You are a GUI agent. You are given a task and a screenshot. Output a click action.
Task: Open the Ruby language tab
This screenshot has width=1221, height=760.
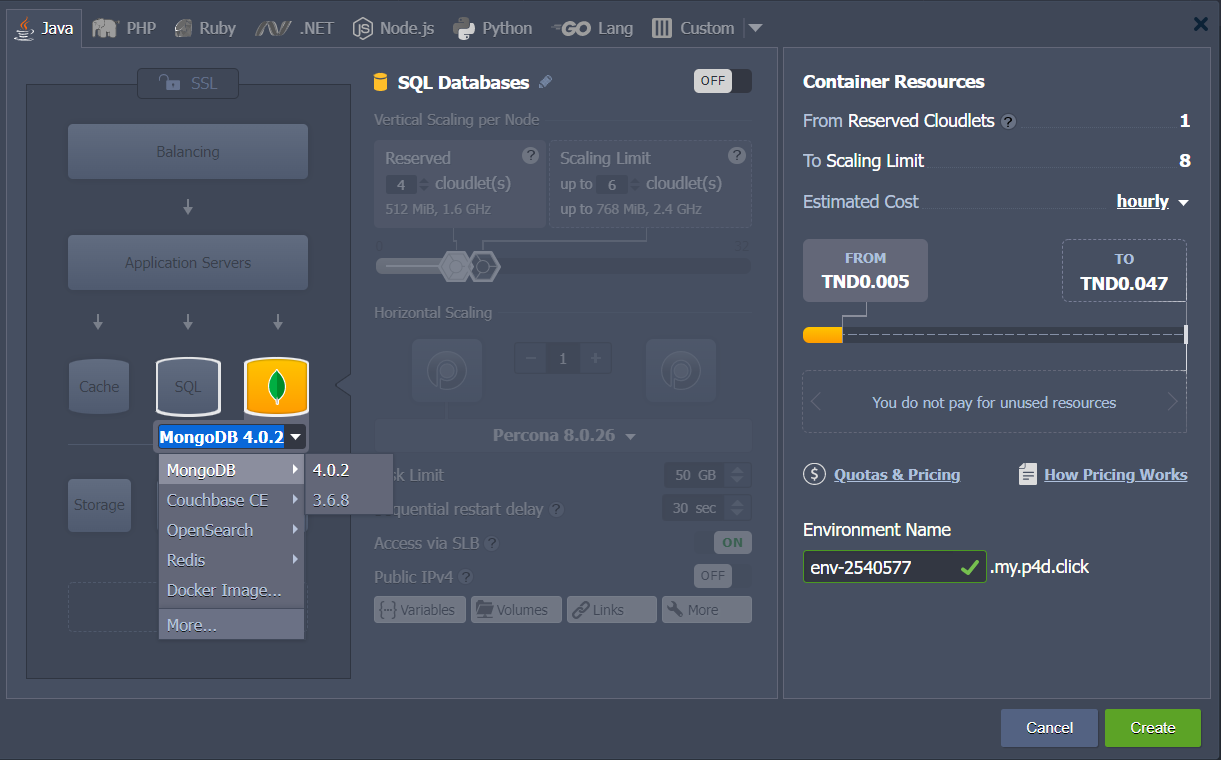pyautogui.click(x=205, y=28)
